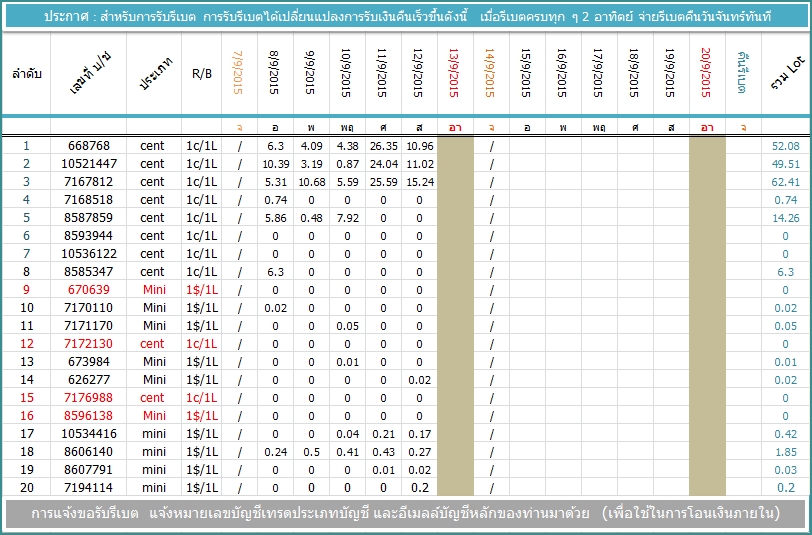Image resolution: width=812 pixels, height=535 pixels.
Task: Select the 15.24 cell
Action: [x=419, y=182]
